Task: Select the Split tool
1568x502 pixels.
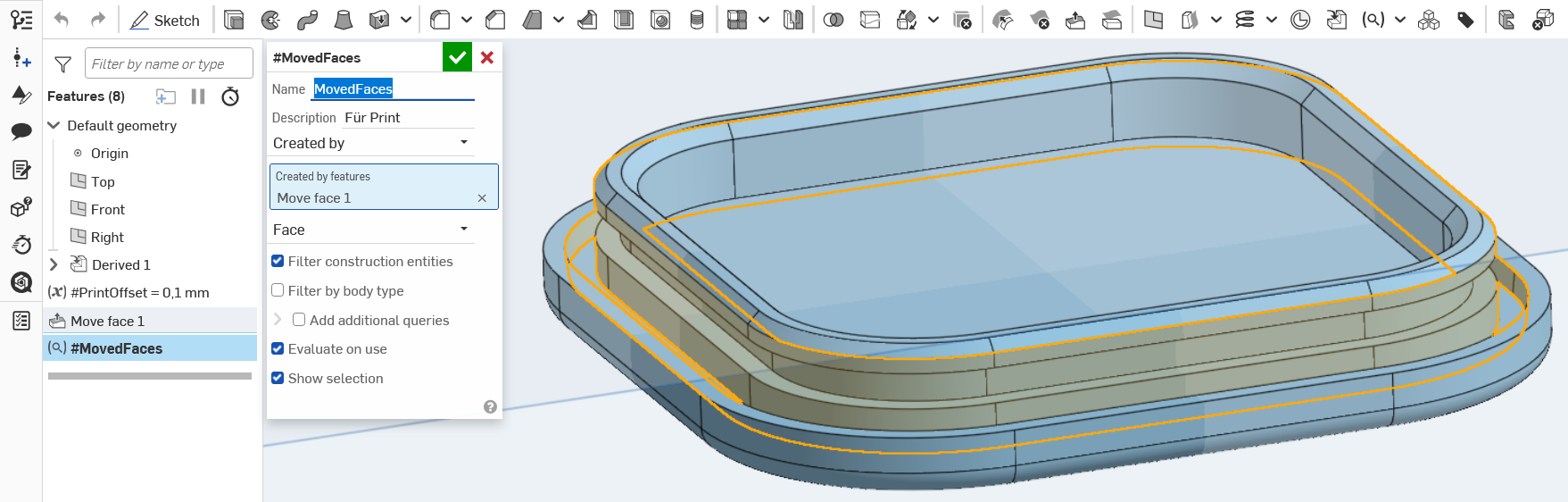Action: [870, 20]
